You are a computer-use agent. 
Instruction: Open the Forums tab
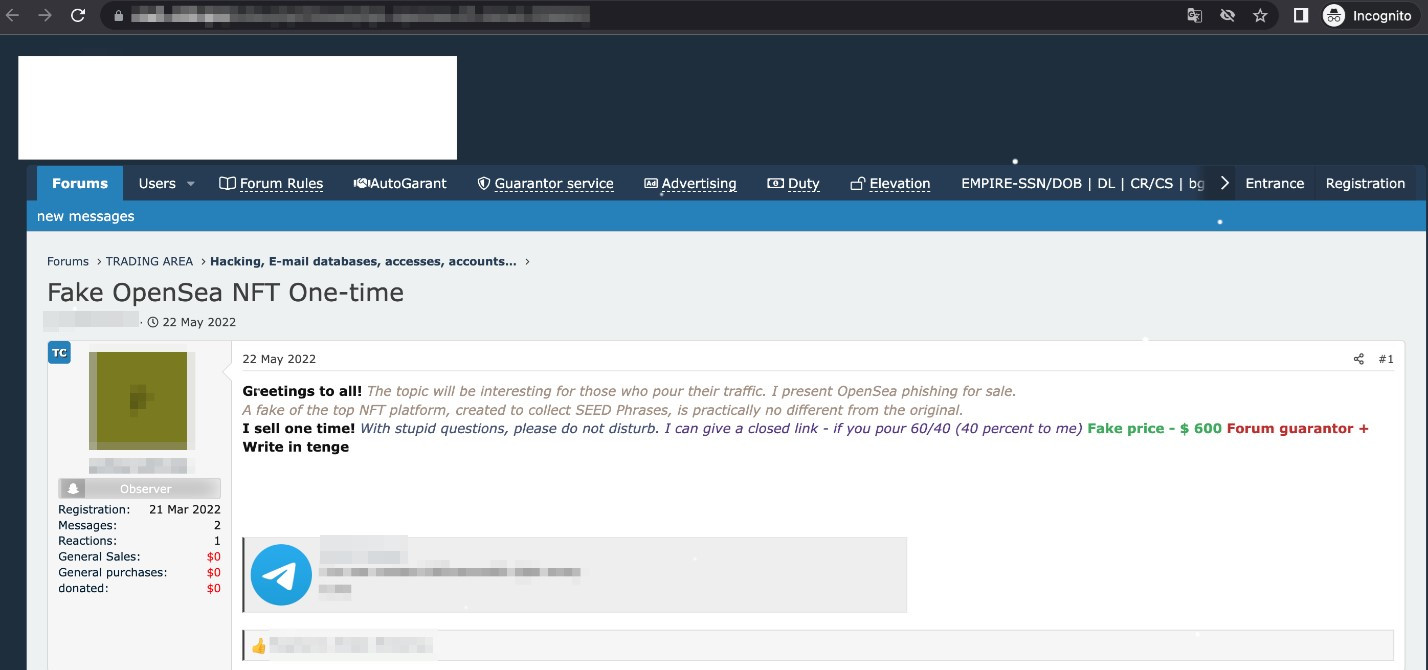80,183
